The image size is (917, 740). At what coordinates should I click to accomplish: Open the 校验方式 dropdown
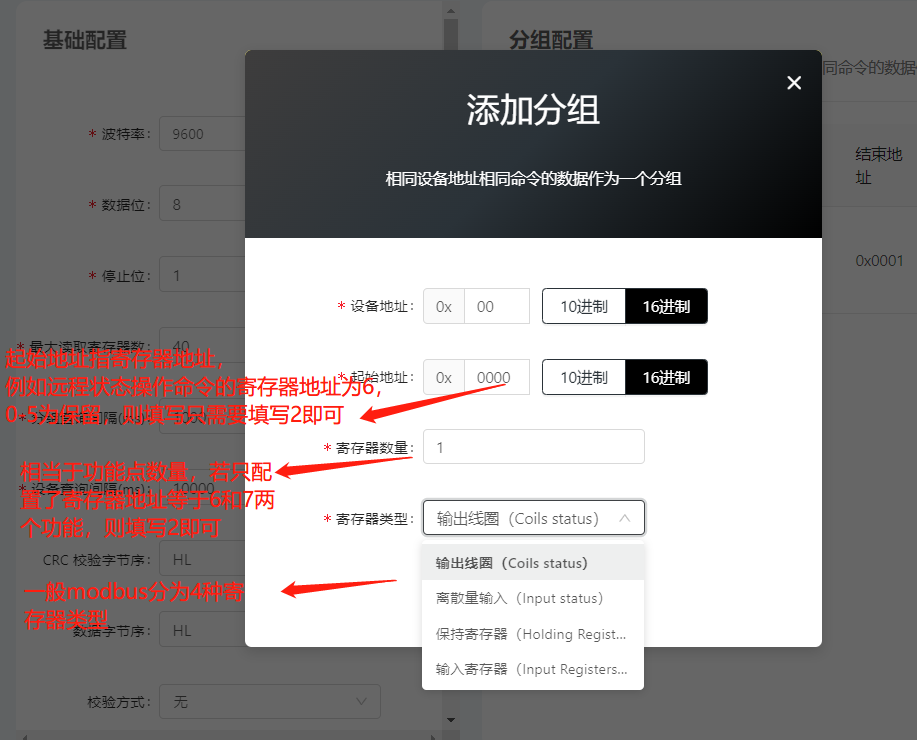point(270,701)
